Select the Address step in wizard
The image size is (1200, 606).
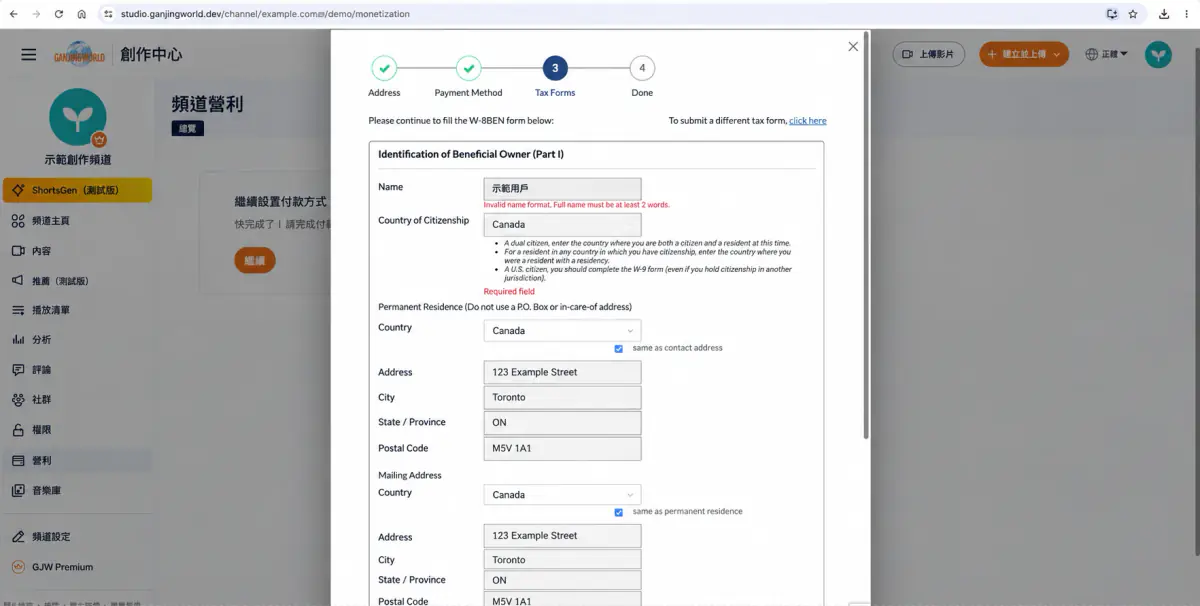pyautogui.click(x=384, y=77)
